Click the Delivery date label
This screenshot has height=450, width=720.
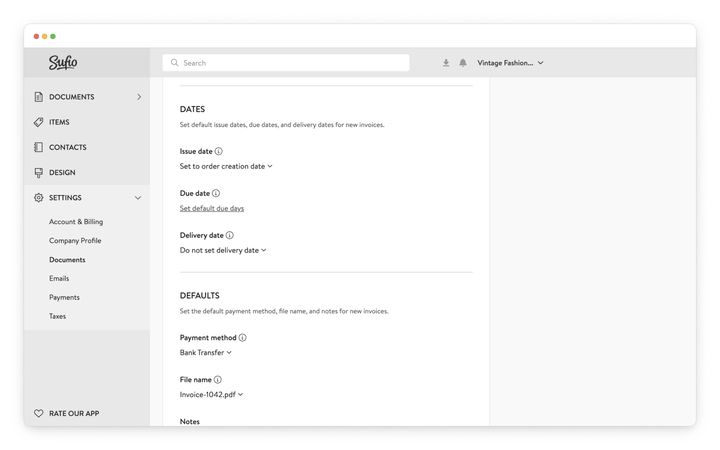point(202,235)
